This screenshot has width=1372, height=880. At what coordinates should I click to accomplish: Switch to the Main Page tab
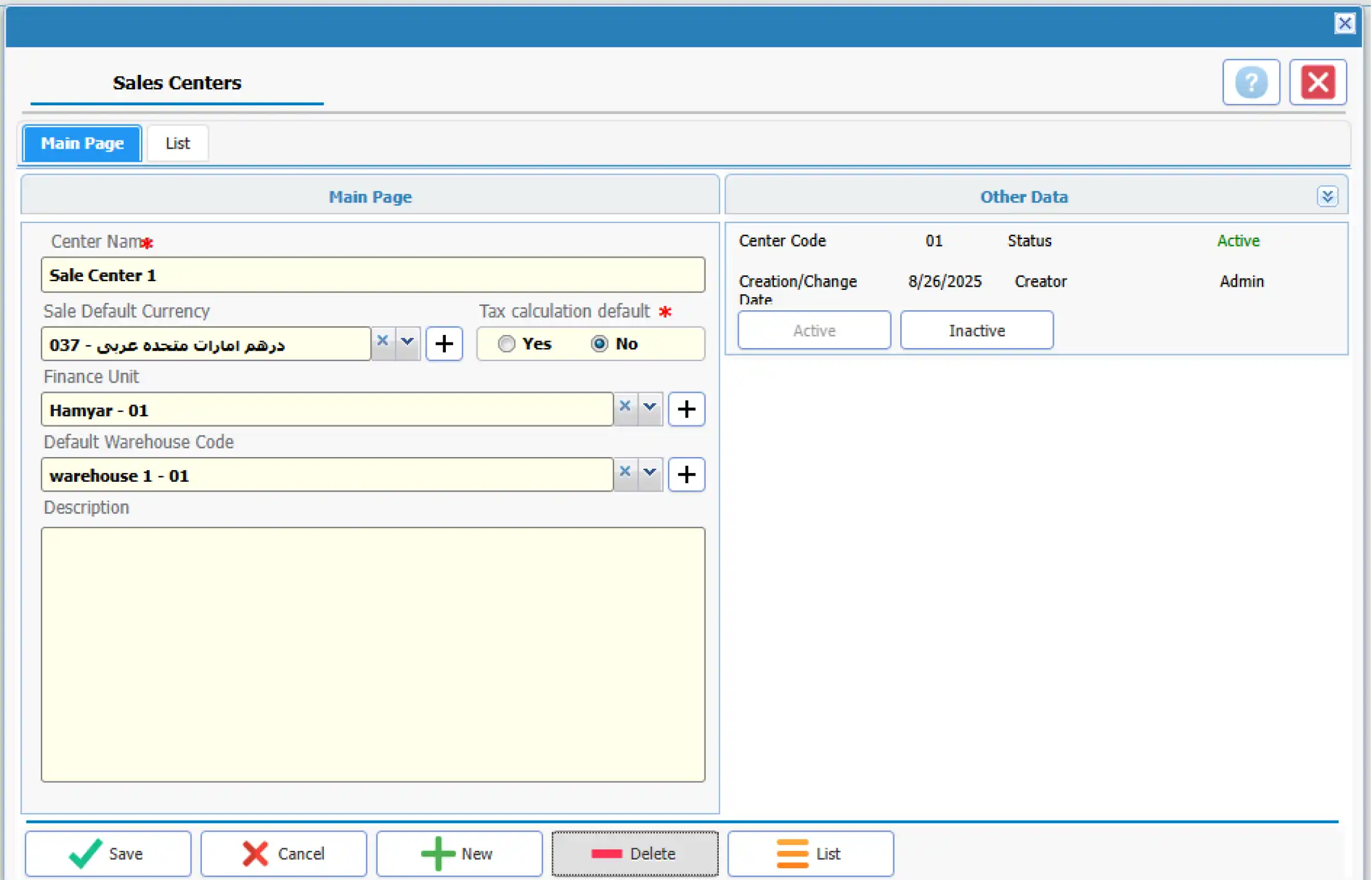(x=82, y=144)
